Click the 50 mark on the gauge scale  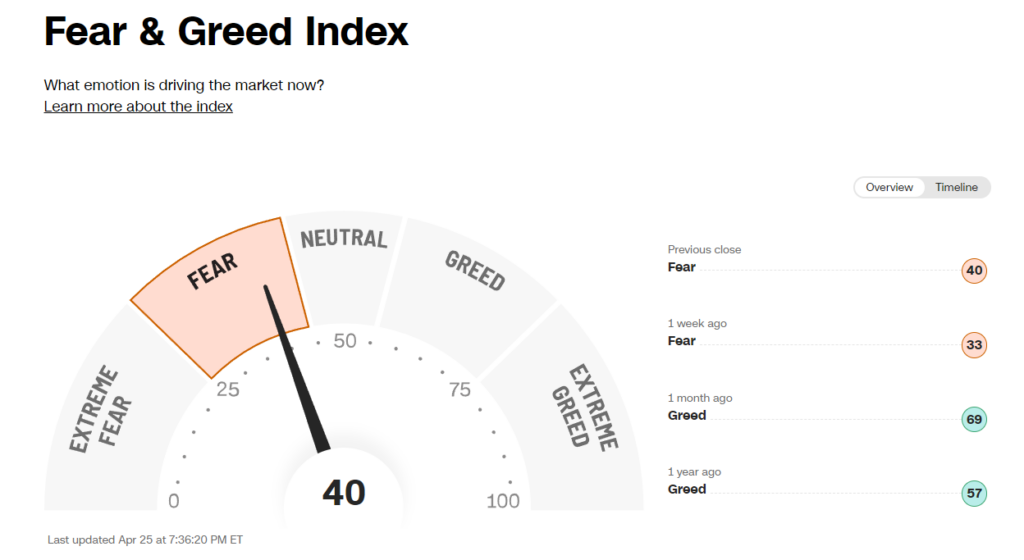click(345, 341)
